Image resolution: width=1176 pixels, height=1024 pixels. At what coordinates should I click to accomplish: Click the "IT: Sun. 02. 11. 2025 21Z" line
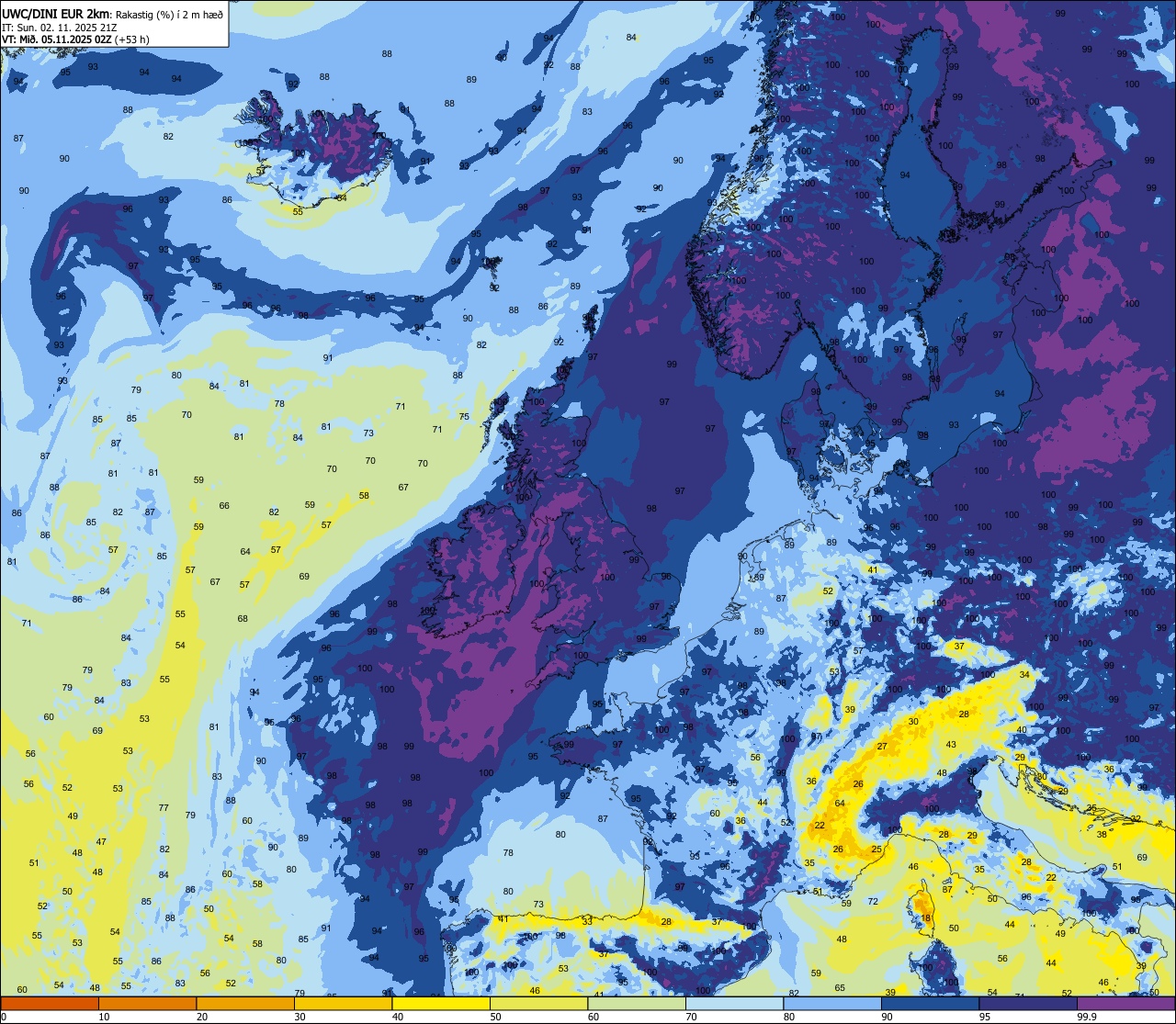click(x=58, y=28)
